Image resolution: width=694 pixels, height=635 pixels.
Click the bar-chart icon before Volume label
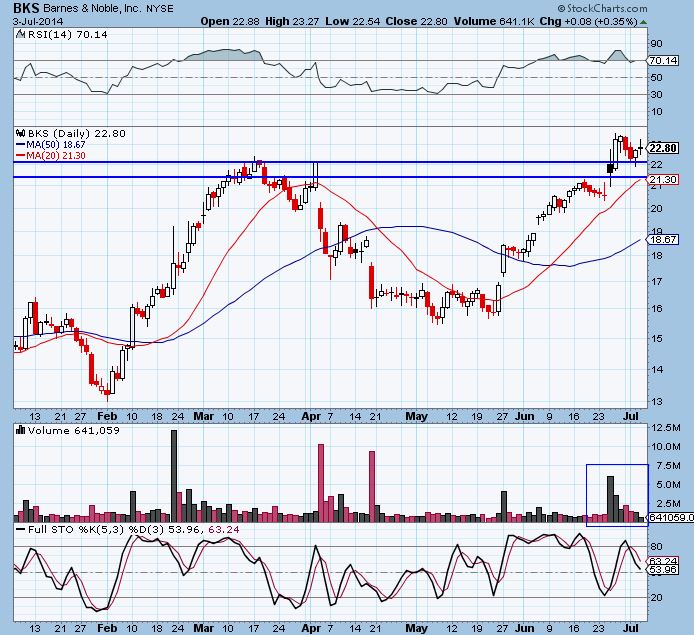pos(20,430)
